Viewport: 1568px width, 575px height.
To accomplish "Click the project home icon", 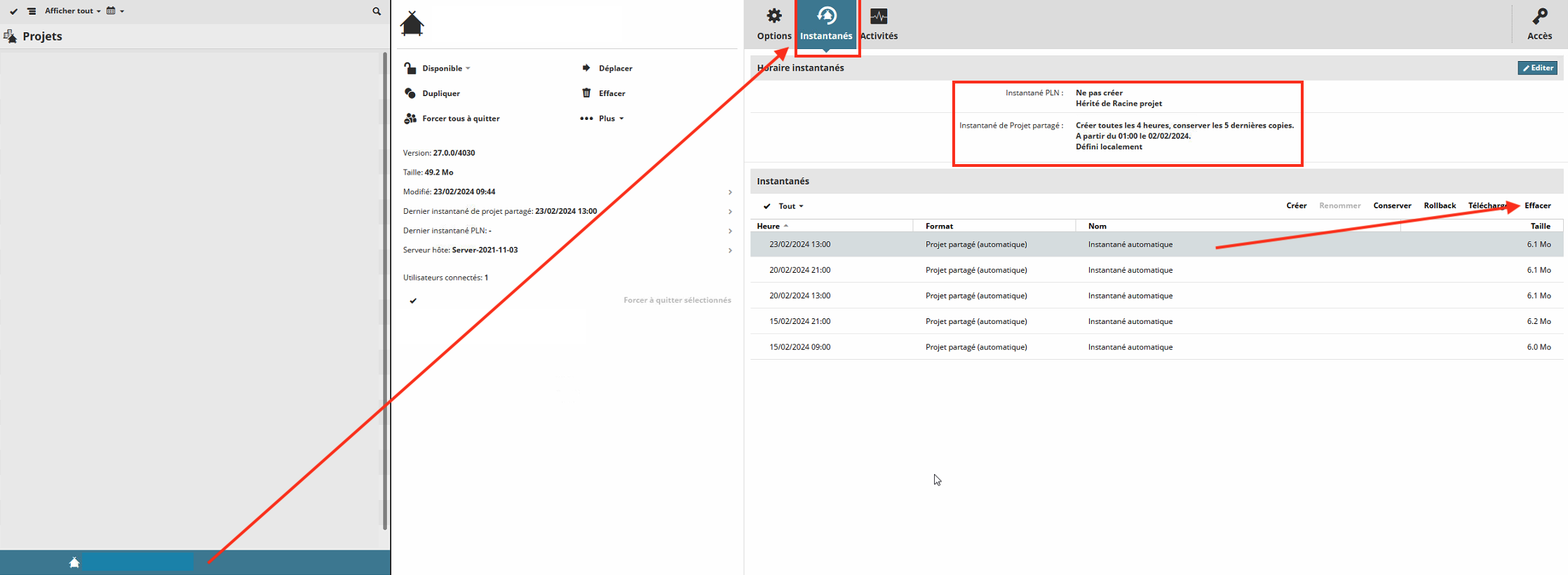I will [x=412, y=24].
